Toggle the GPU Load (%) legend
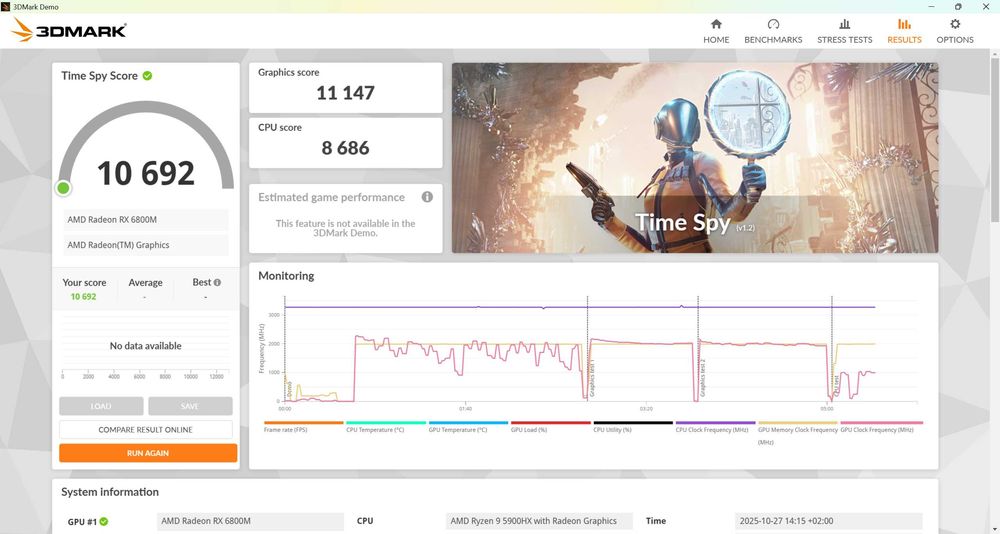This screenshot has width=1000, height=534. click(550, 426)
